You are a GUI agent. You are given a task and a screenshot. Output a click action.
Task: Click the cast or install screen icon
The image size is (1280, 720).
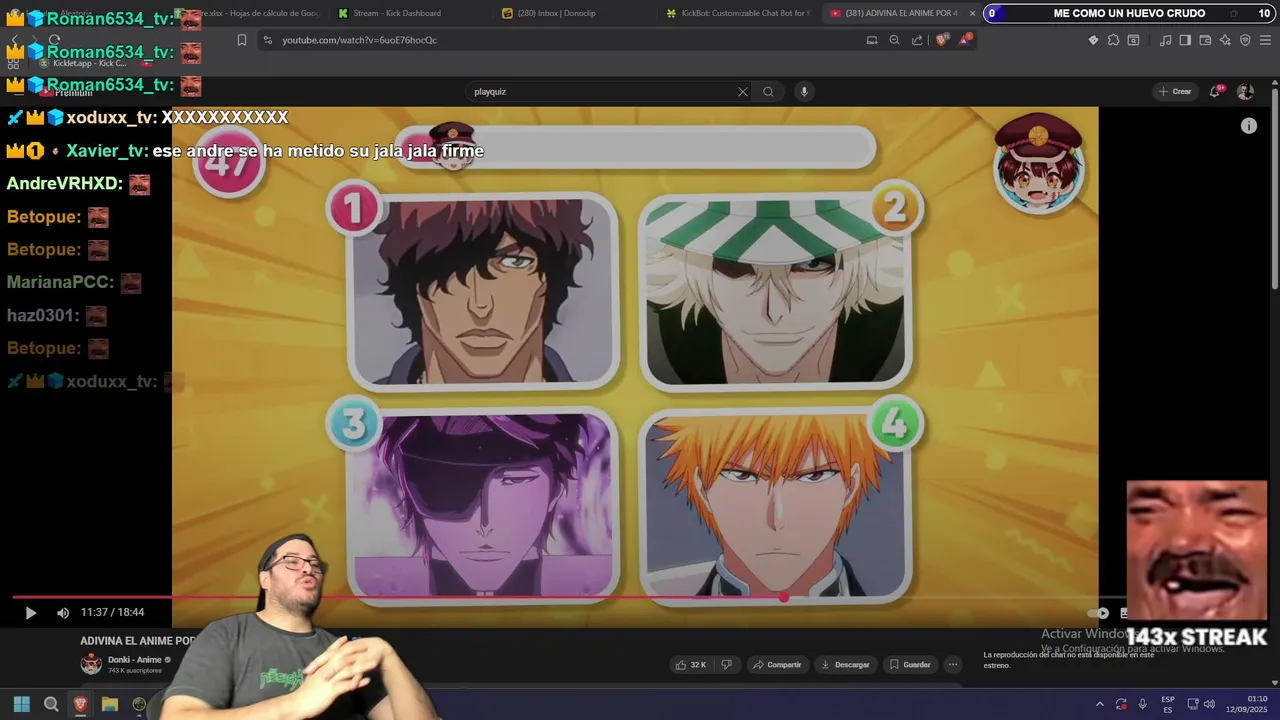pos(872,40)
